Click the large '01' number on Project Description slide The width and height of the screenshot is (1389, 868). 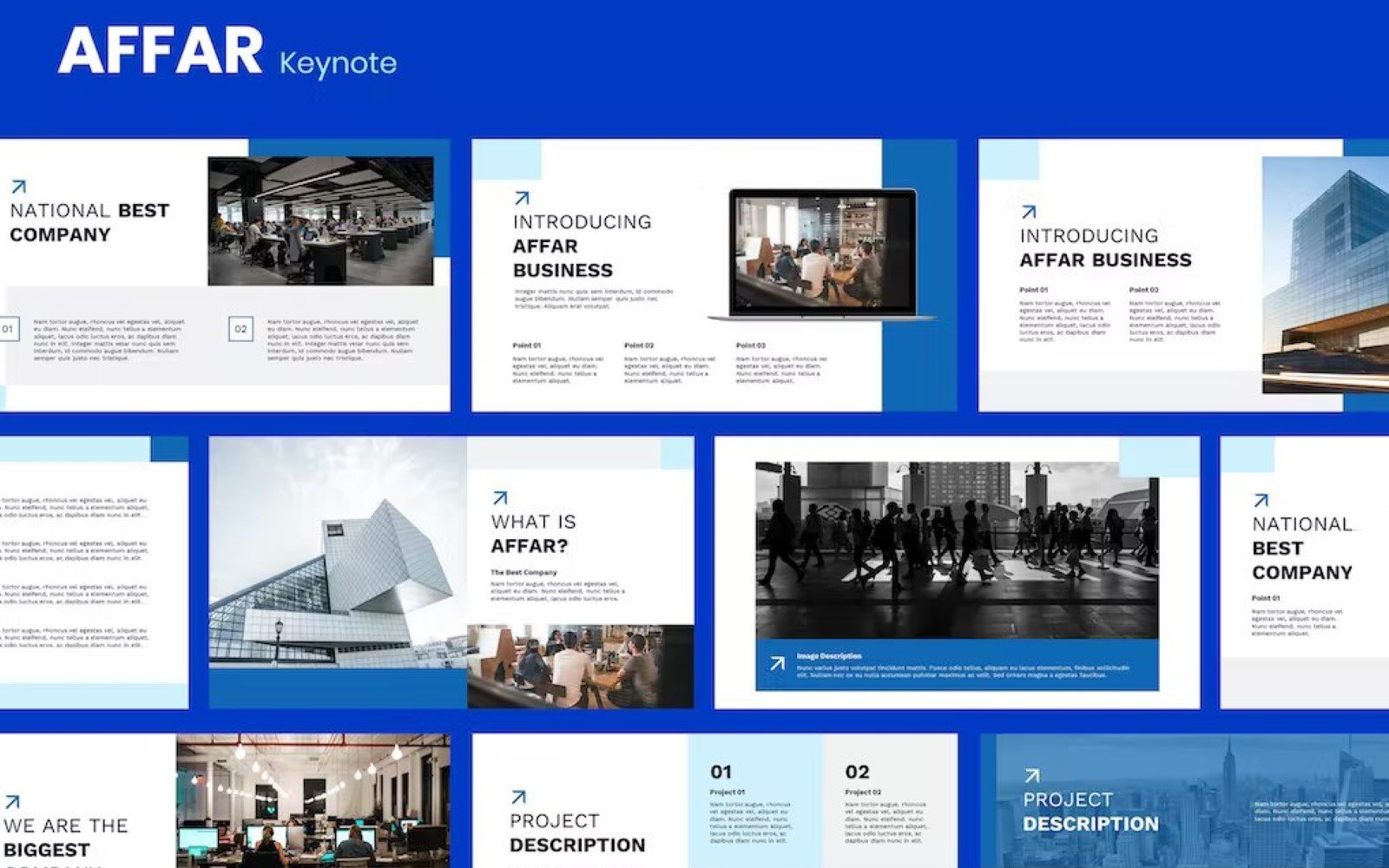[721, 772]
